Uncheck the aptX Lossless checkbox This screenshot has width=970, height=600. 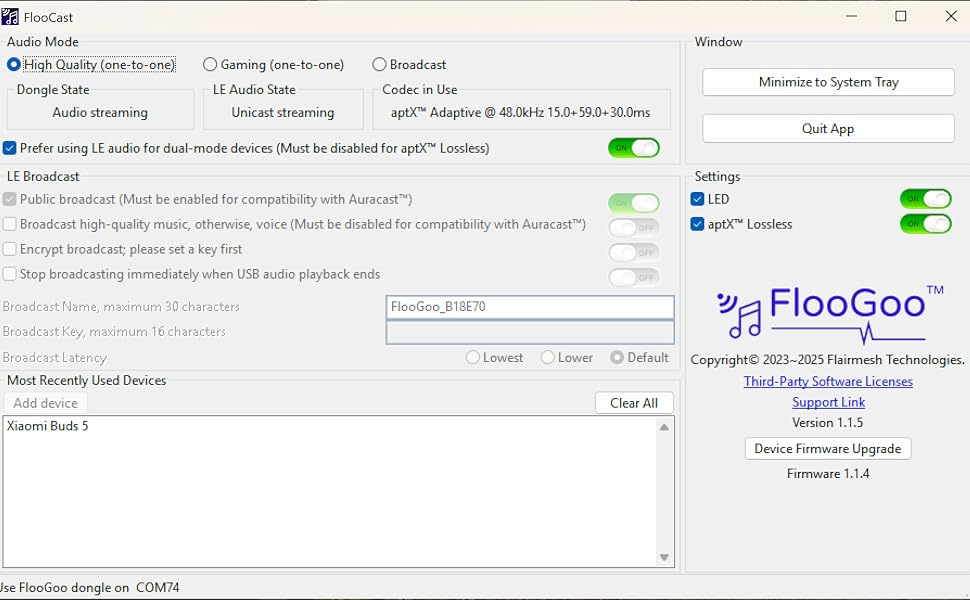(697, 224)
